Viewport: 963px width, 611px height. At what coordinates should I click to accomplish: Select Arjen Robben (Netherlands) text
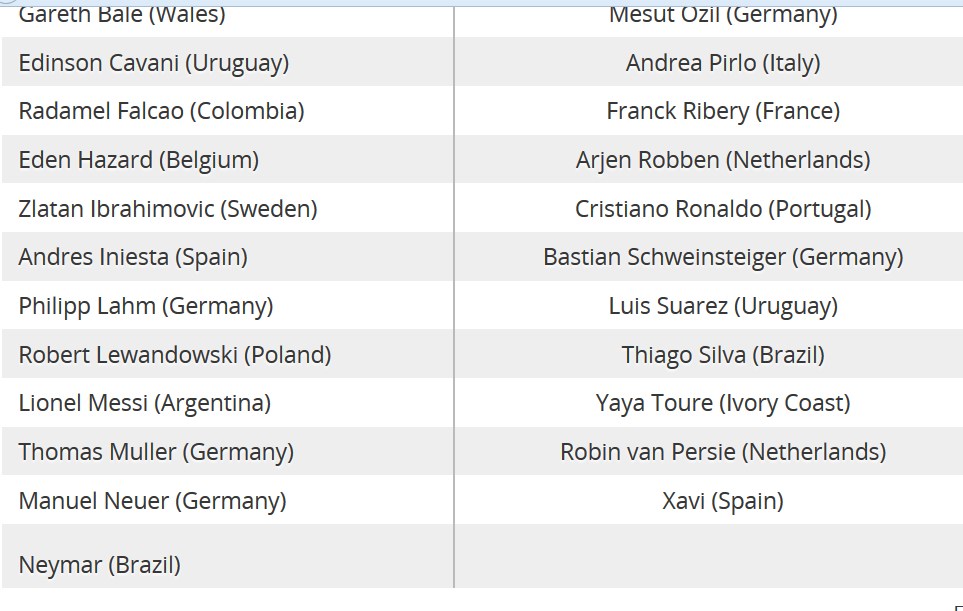pos(723,160)
